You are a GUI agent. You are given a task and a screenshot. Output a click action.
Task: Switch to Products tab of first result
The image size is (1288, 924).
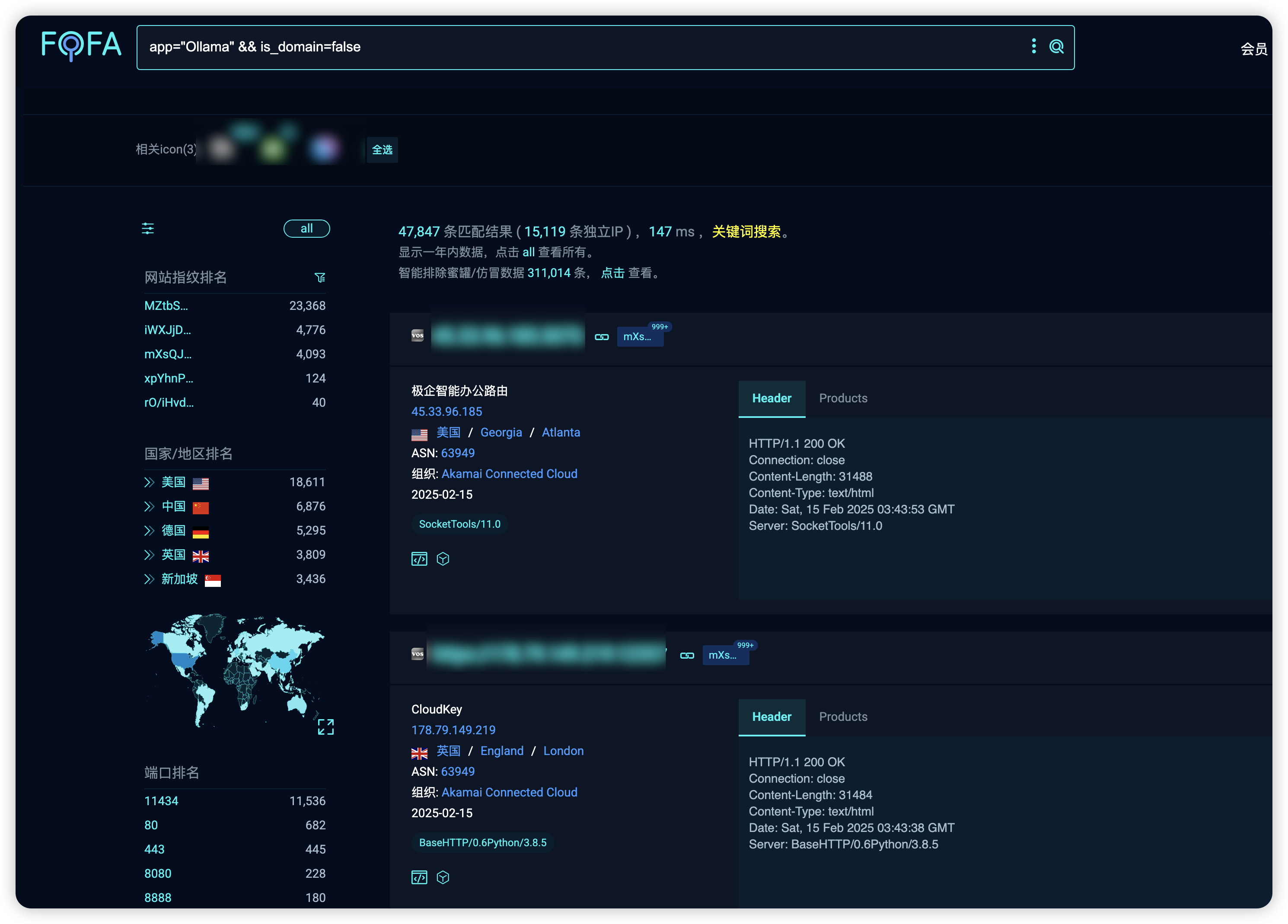click(x=843, y=398)
